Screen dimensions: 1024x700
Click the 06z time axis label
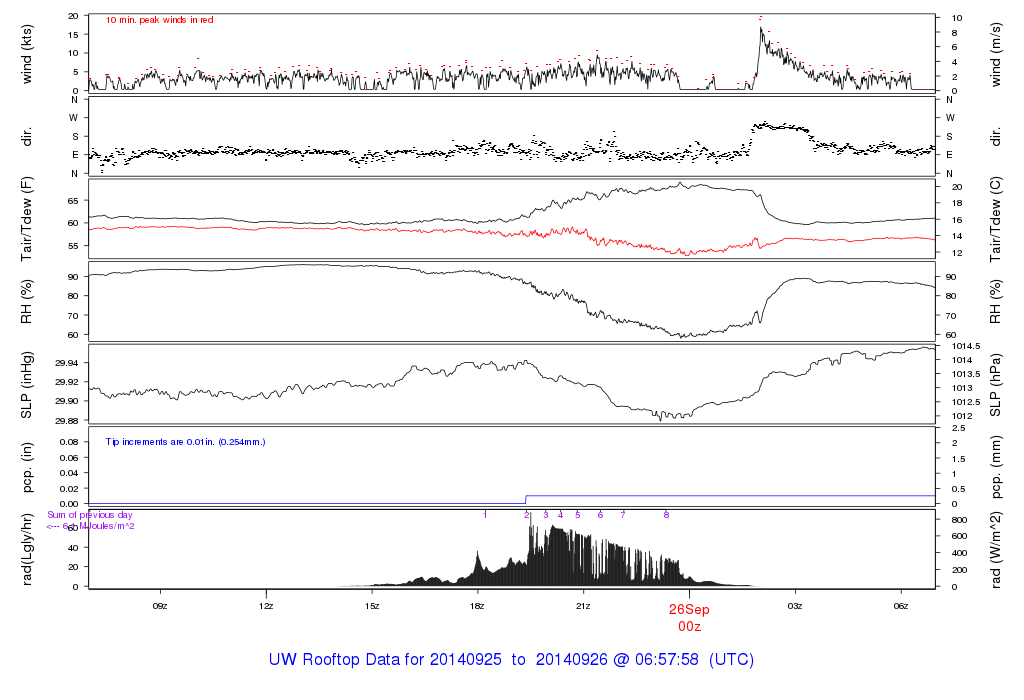pyautogui.click(x=900, y=606)
